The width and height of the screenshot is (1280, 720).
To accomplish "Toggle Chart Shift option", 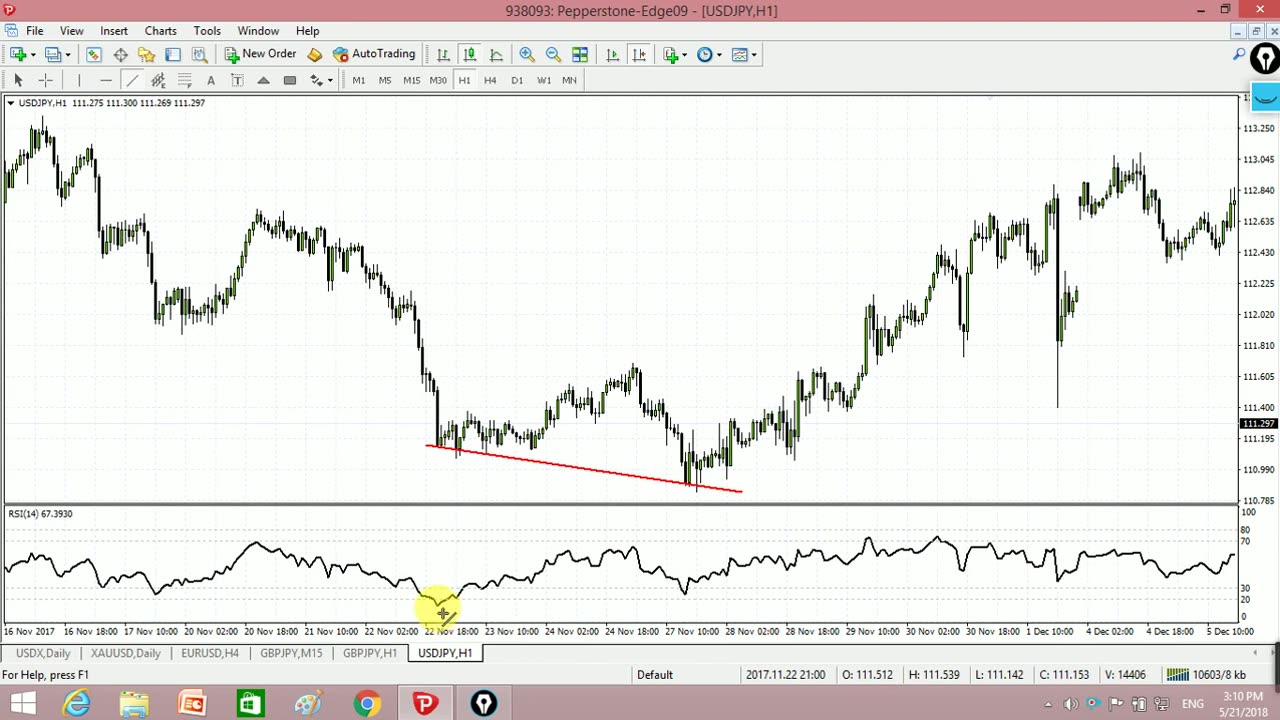I will coord(639,54).
